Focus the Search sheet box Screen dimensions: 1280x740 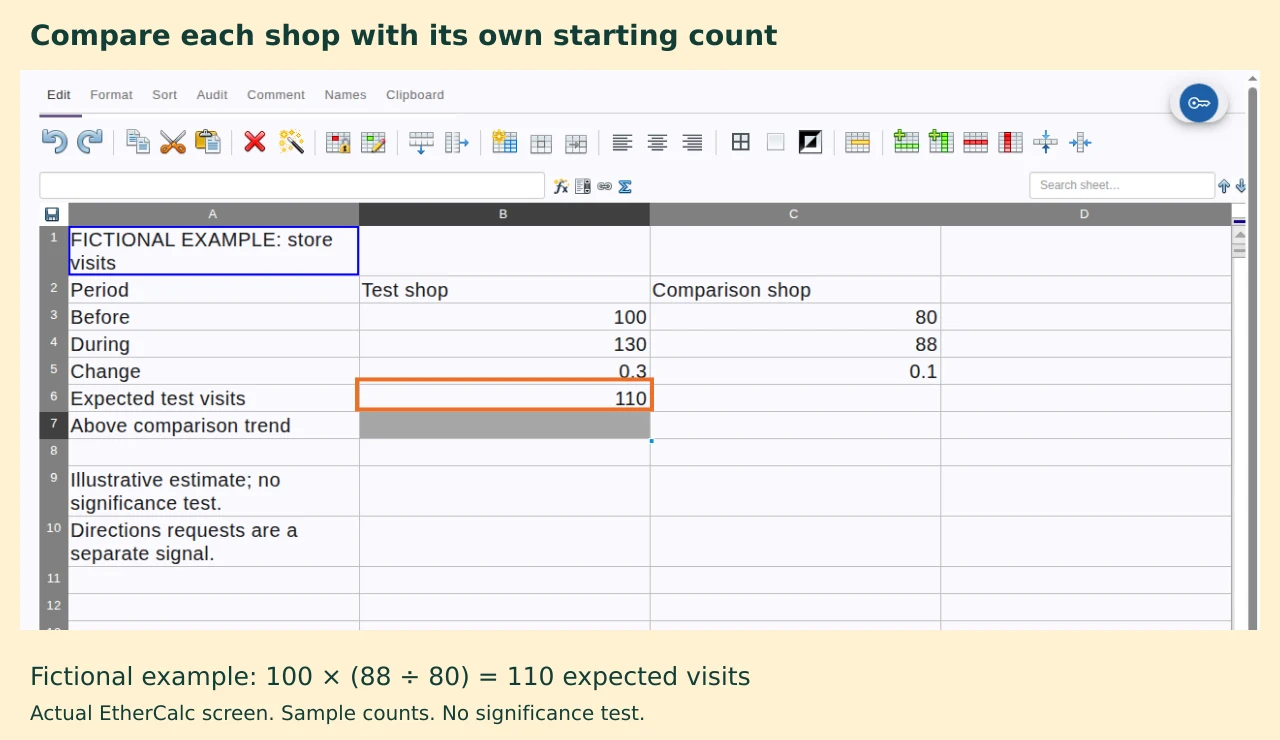(x=1122, y=185)
